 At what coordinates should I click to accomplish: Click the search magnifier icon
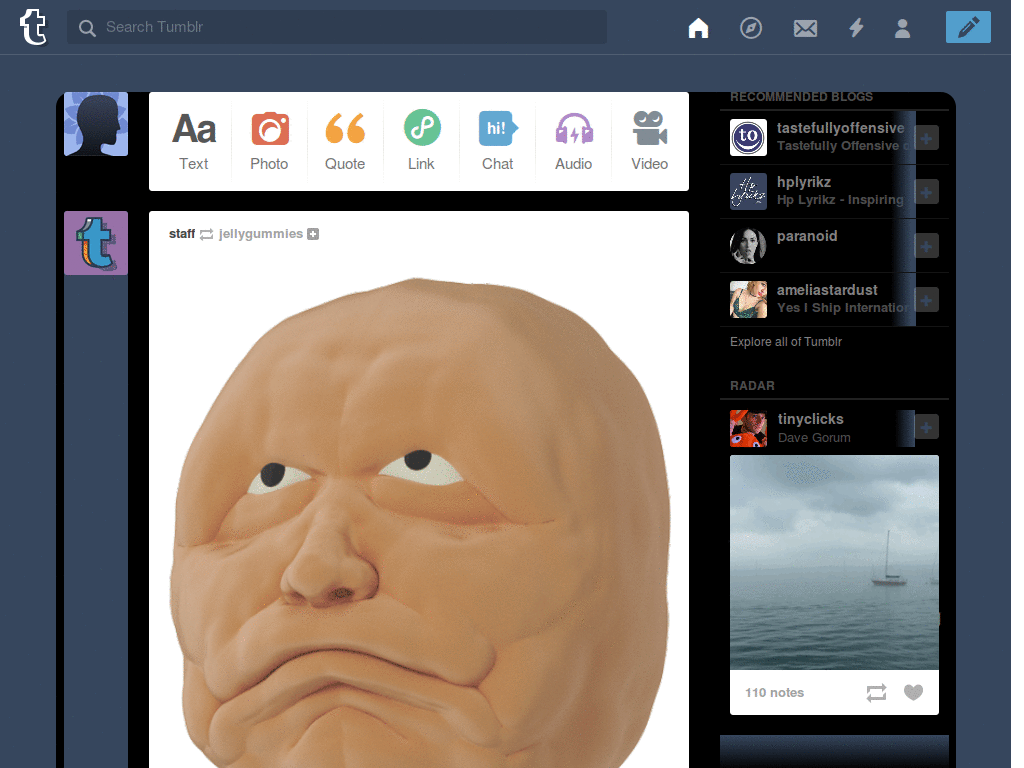[x=87, y=27]
